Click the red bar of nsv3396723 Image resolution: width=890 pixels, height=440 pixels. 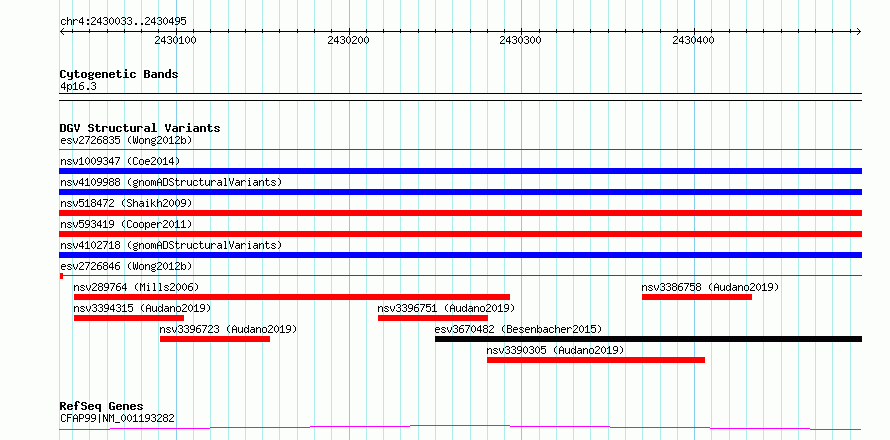pyautogui.click(x=215, y=339)
